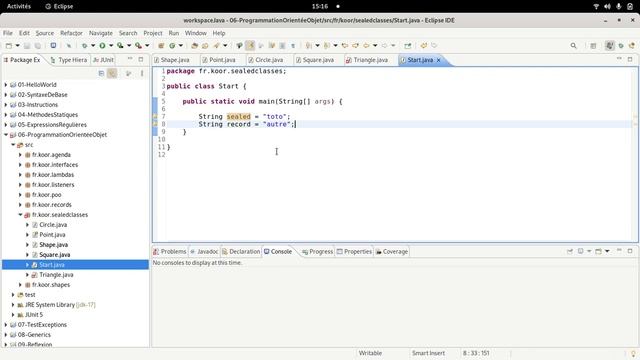
Task: Open the Source menu
Action: point(44,33)
